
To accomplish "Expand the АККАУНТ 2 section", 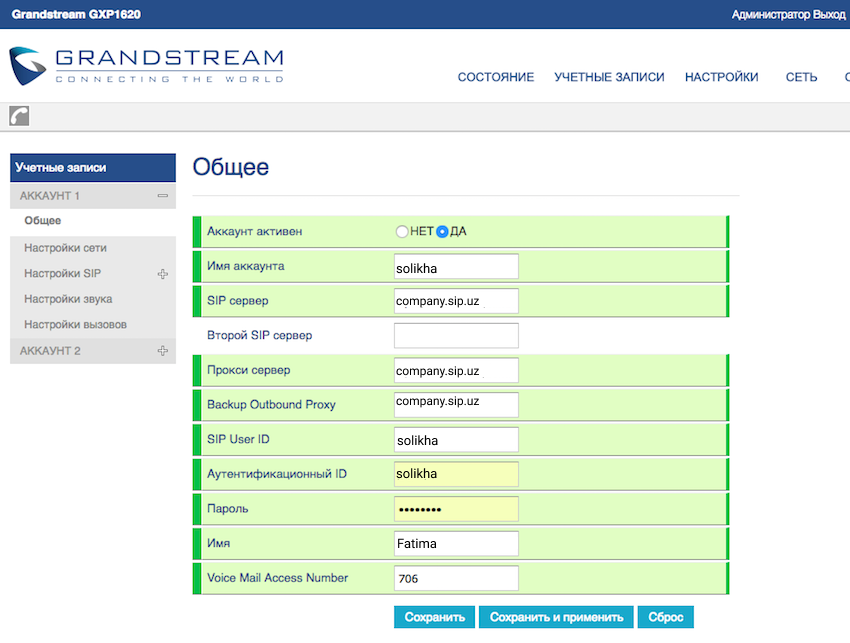I will (162, 351).
